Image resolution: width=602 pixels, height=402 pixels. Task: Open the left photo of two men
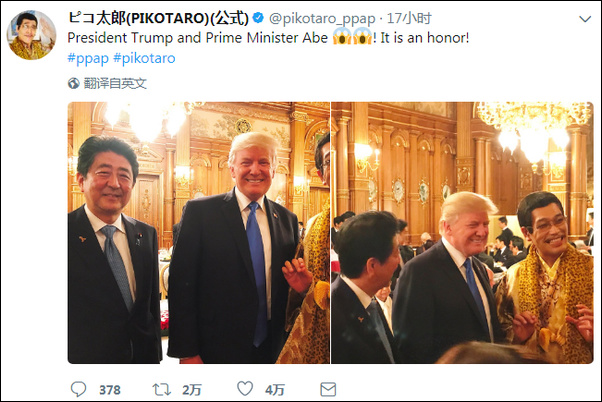[198, 233]
